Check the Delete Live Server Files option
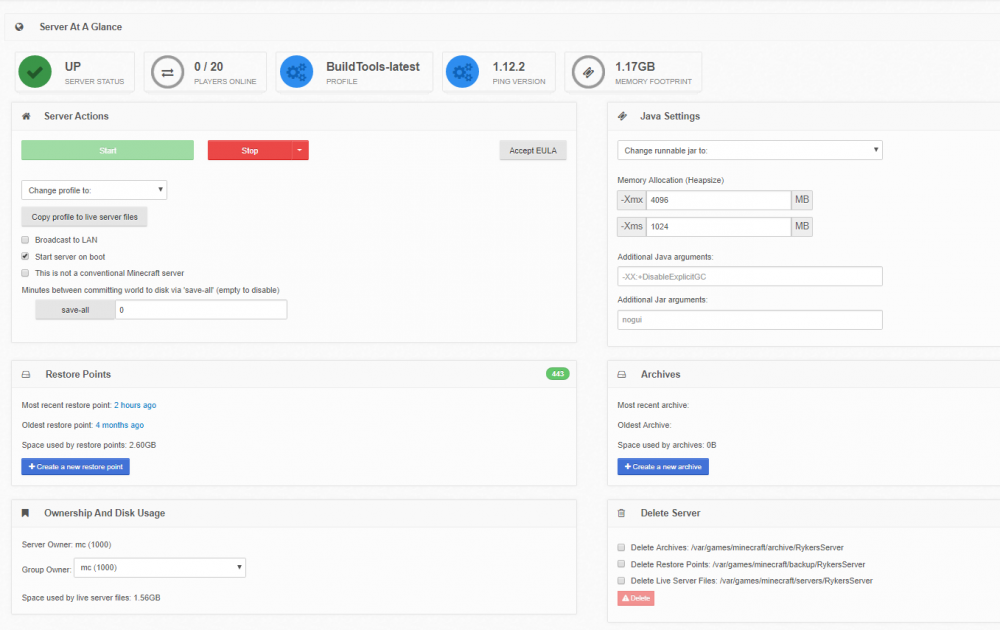Image resolution: width=1000 pixels, height=630 pixels. coord(621,580)
